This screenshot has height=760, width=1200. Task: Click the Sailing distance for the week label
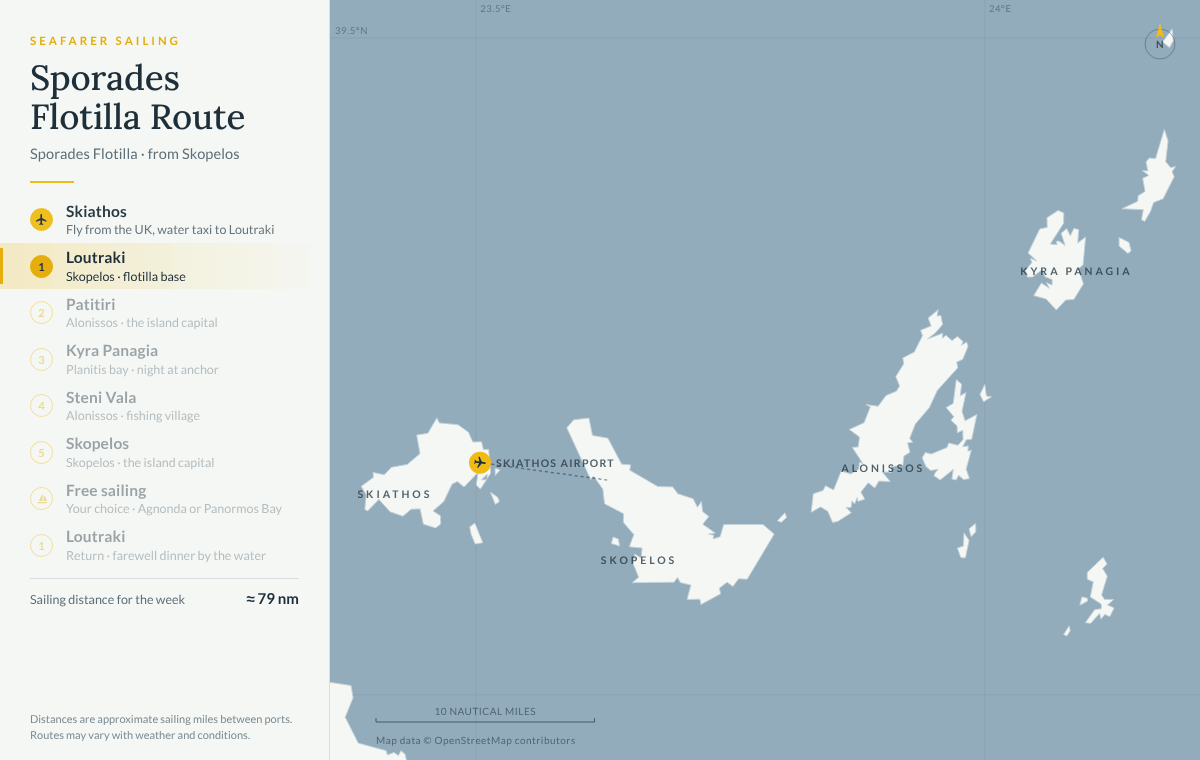click(x=107, y=600)
